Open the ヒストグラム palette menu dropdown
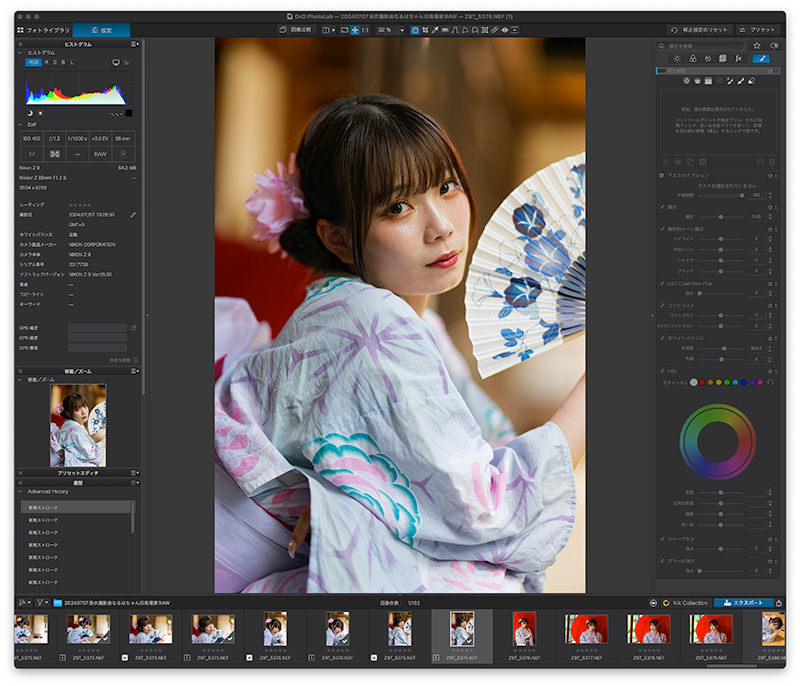The width and height of the screenshot is (800, 686). [135, 44]
